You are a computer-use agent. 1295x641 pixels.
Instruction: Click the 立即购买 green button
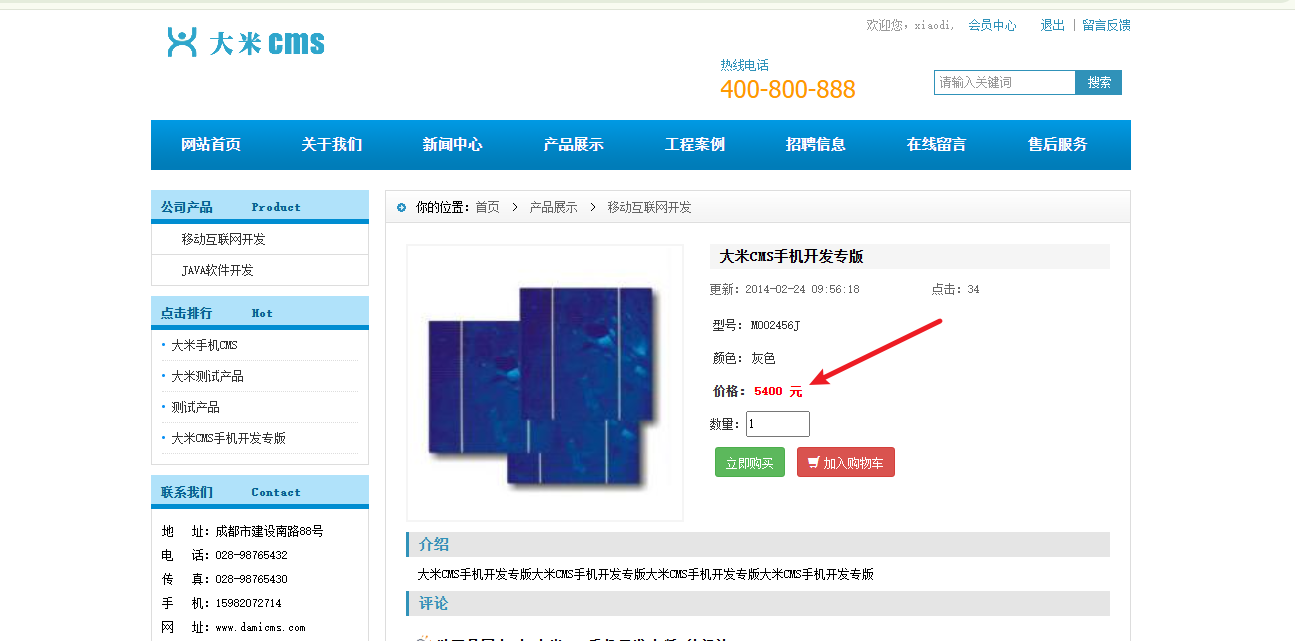click(x=749, y=463)
